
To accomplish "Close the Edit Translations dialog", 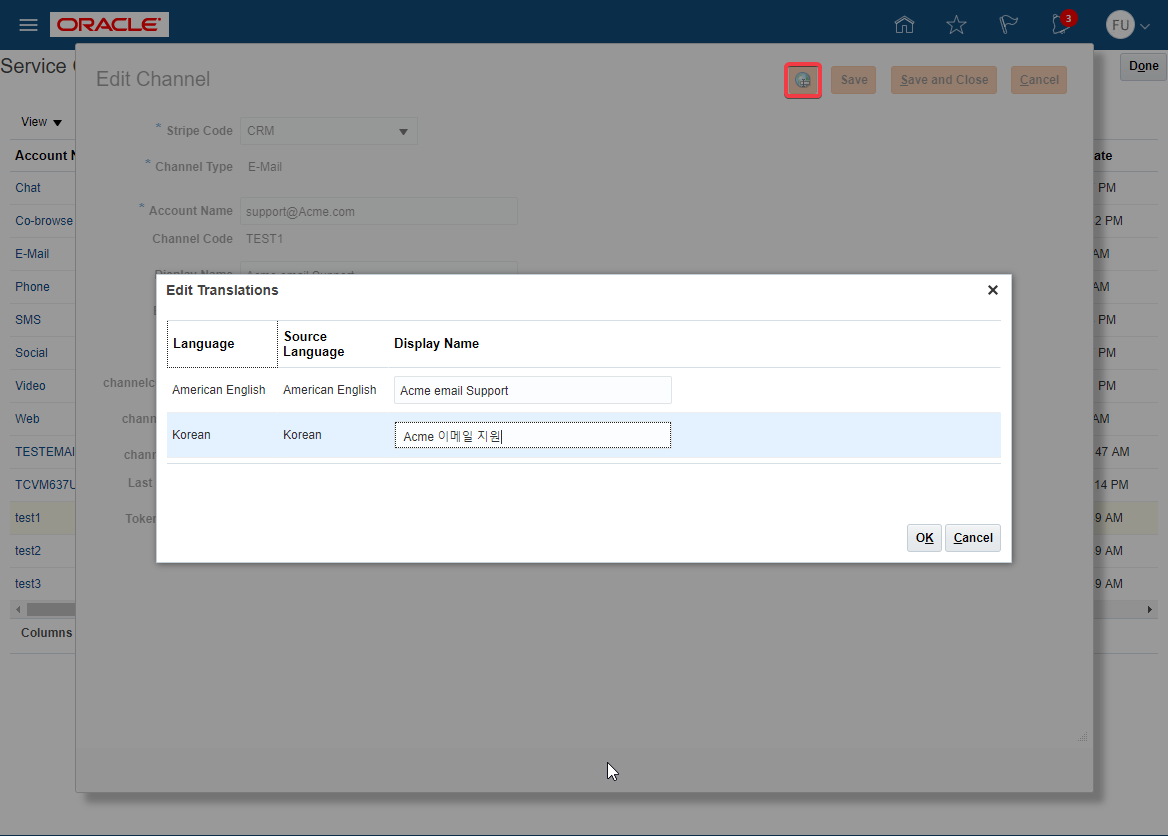I will (992, 290).
